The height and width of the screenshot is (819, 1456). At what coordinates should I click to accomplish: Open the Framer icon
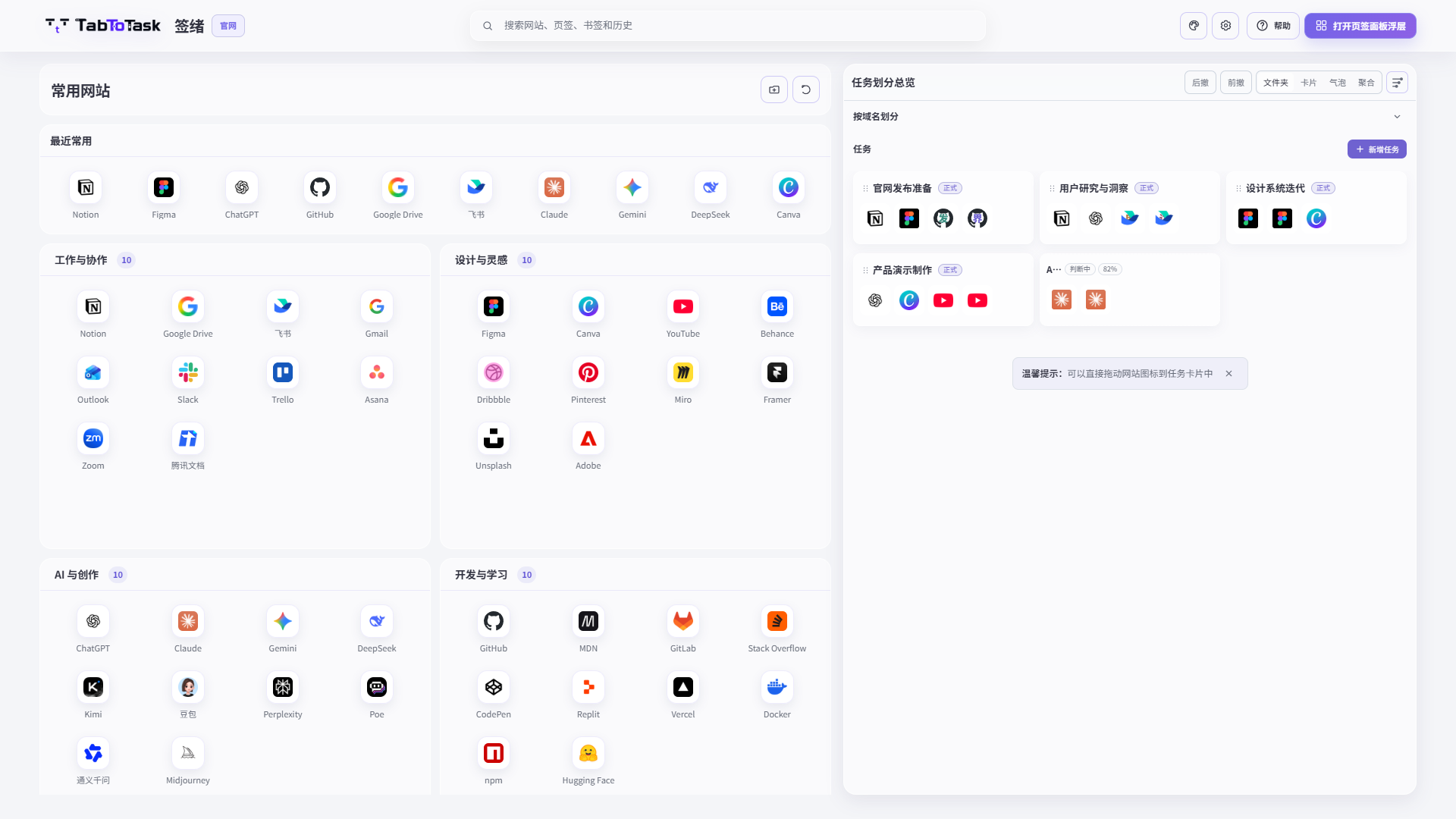777,372
